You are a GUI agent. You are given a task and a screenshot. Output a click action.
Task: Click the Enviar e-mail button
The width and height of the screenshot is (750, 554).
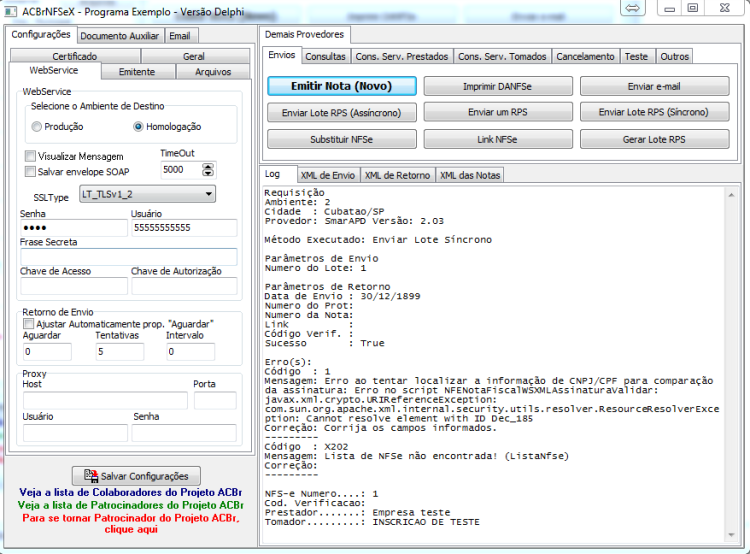(654, 86)
